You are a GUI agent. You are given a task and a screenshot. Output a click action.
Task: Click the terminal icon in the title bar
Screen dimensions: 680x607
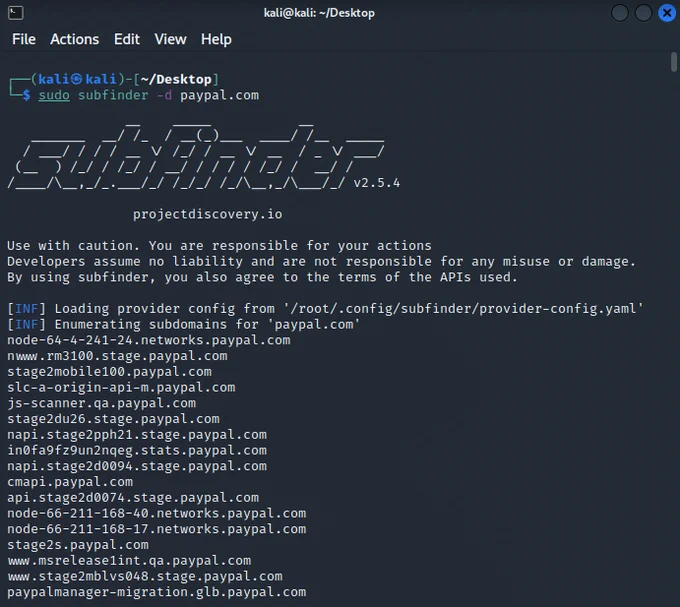click(16, 13)
